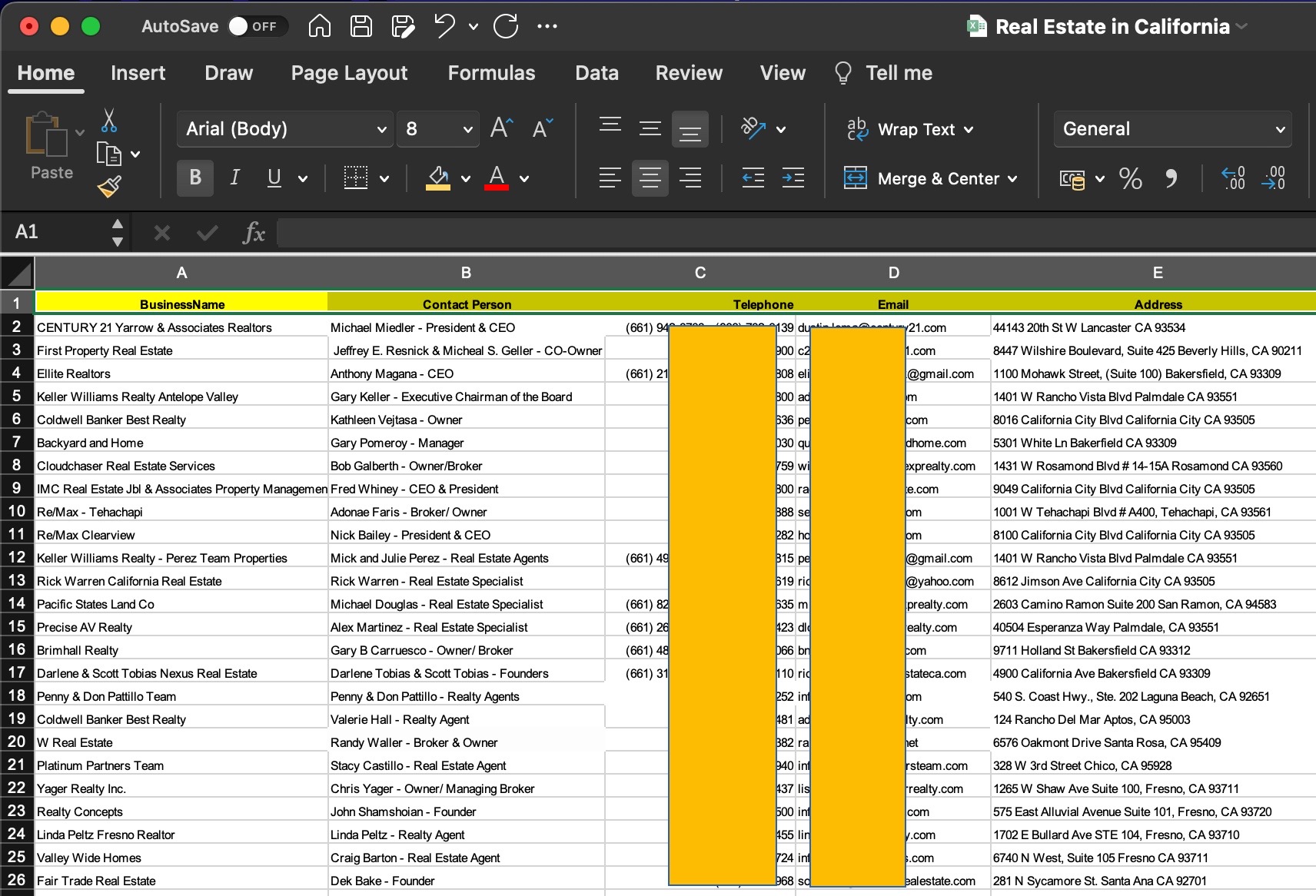Select column A header
This screenshot has height=896, width=1316.
click(x=181, y=273)
